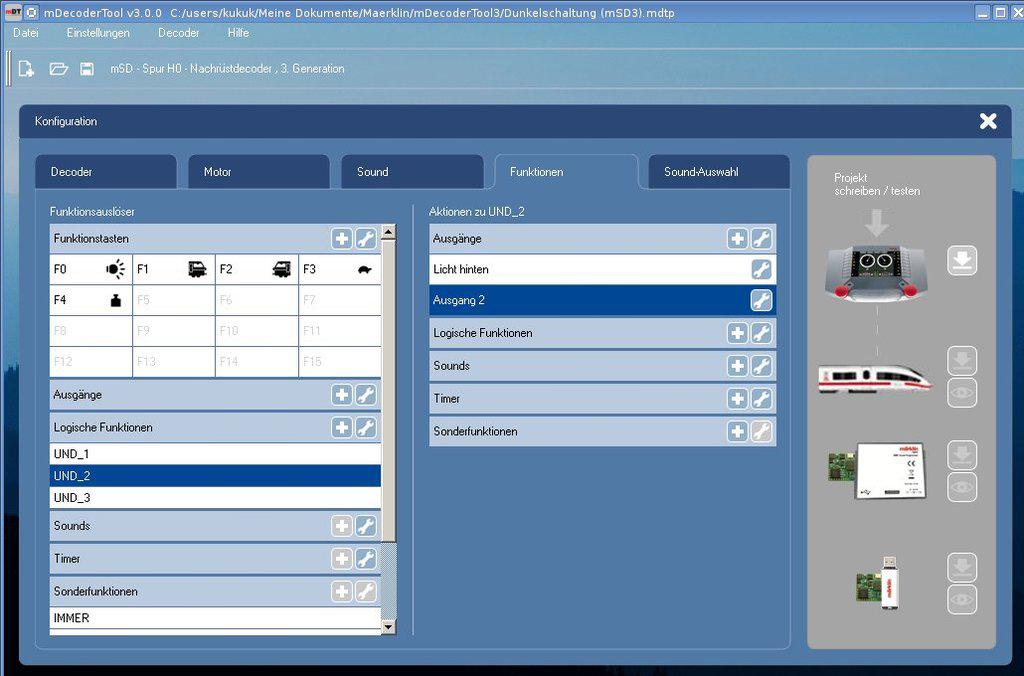
Task: Toggle the eye icon beside the USB stick
Action: click(961, 600)
